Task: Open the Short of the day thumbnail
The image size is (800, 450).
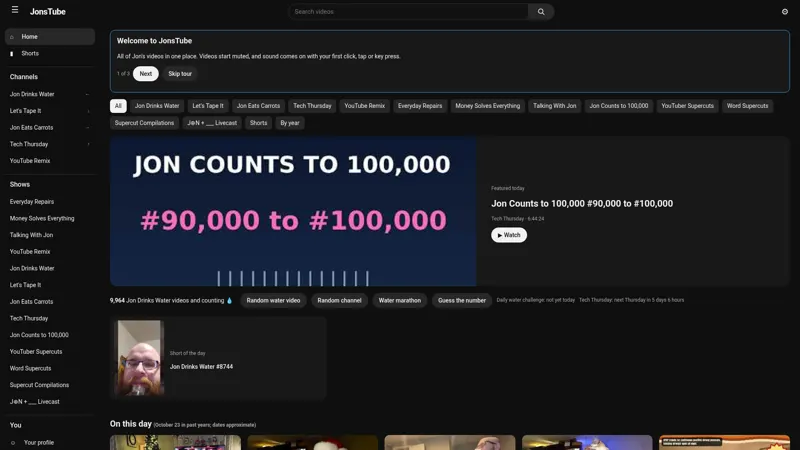Action: [x=140, y=358]
